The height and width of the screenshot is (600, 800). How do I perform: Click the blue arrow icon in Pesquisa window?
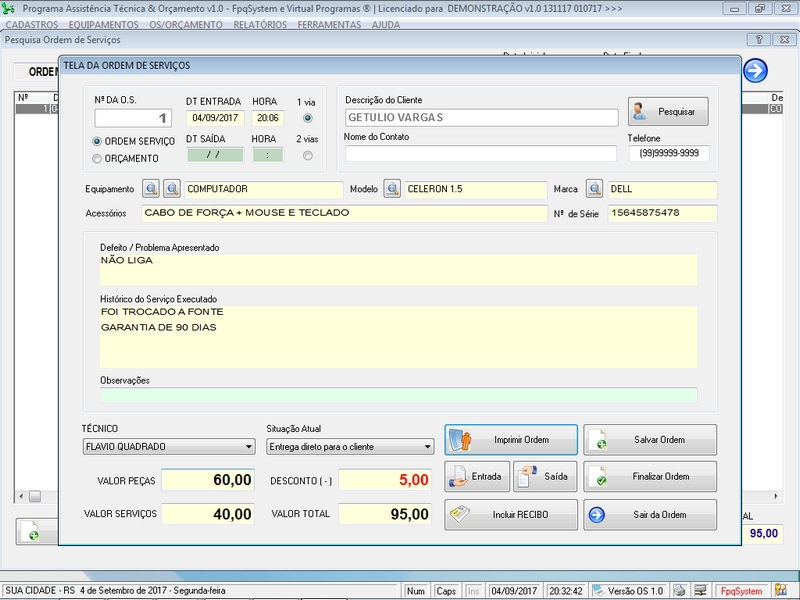(x=755, y=70)
